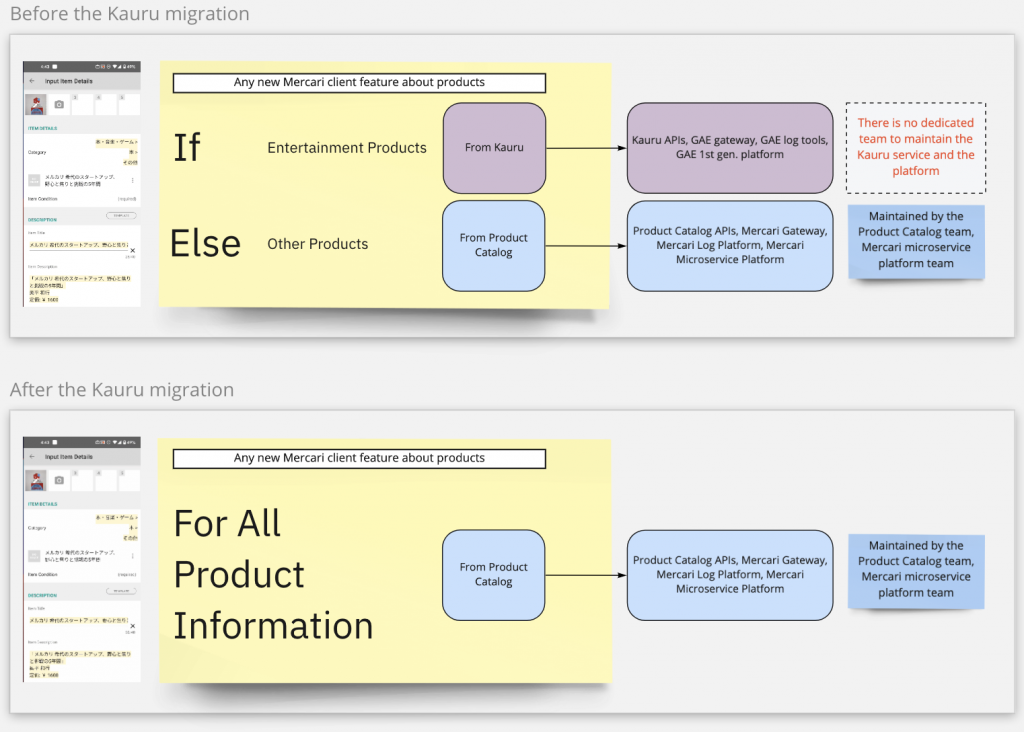Click 'Input Item Details' title in Before-migration phone
The height and width of the screenshot is (732, 1024).
pyautogui.click(x=69, y=81)
